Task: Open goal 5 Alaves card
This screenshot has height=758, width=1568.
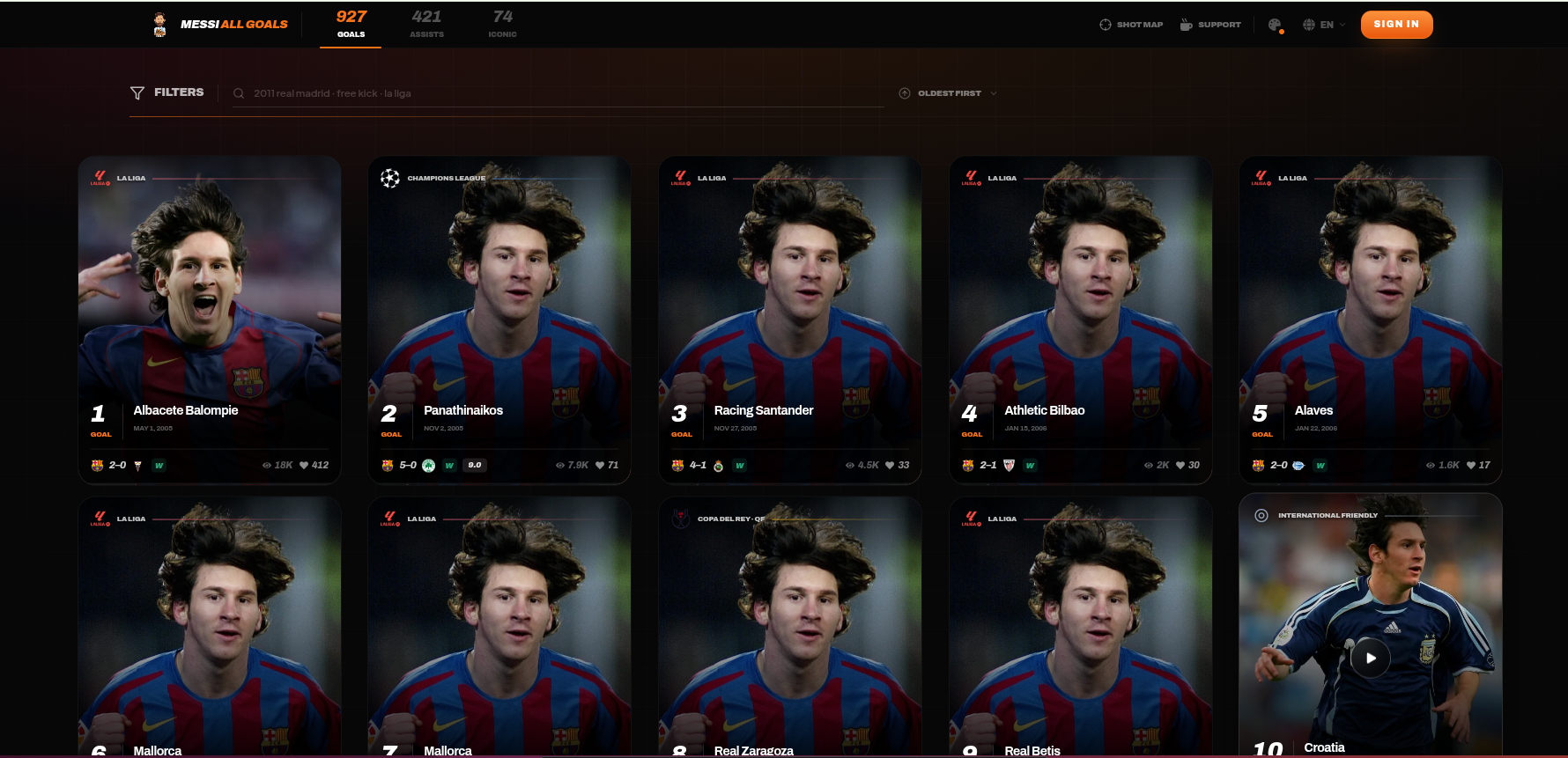Action: click(x=1371, y=320)
